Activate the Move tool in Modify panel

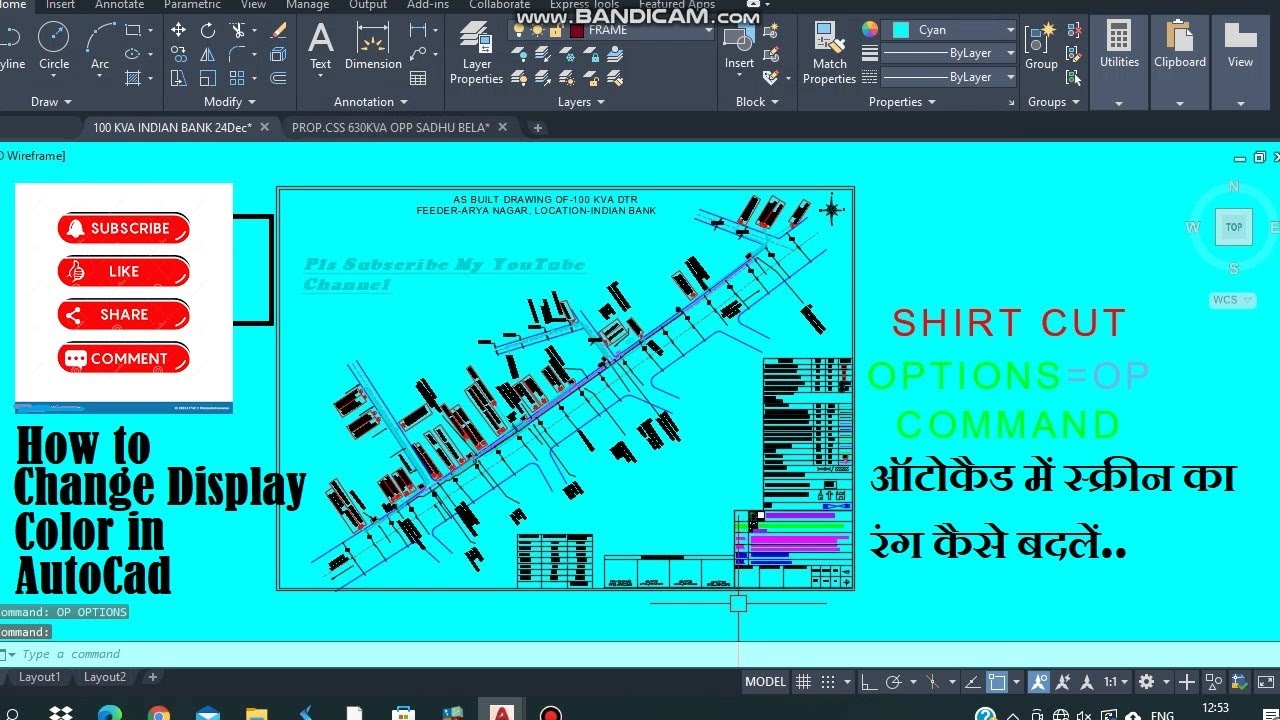(x=178, y=30)
